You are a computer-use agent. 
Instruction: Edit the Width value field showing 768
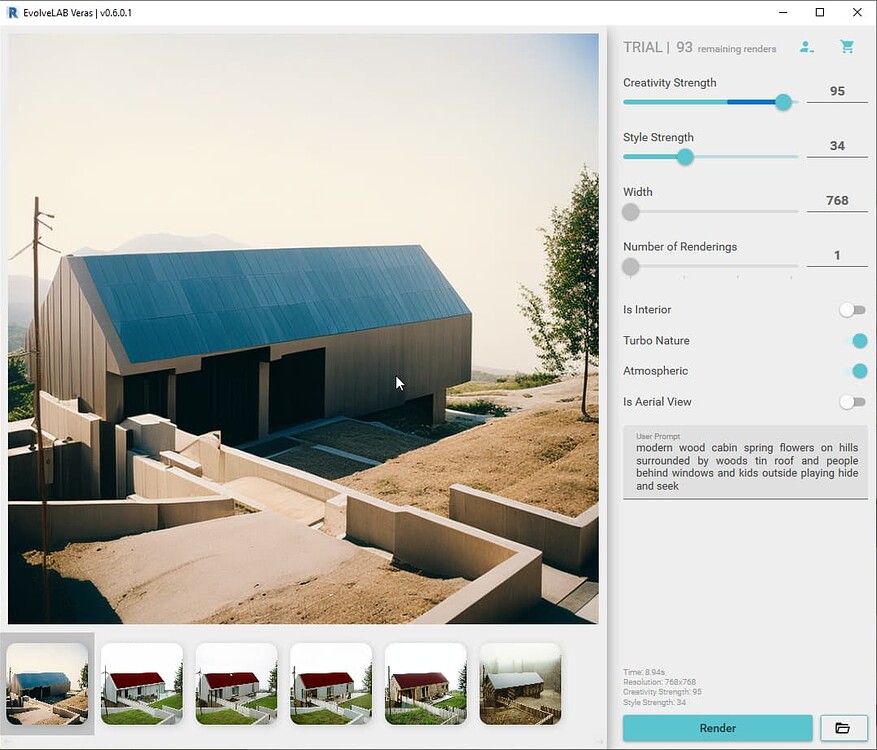click(x=837, y=198)
